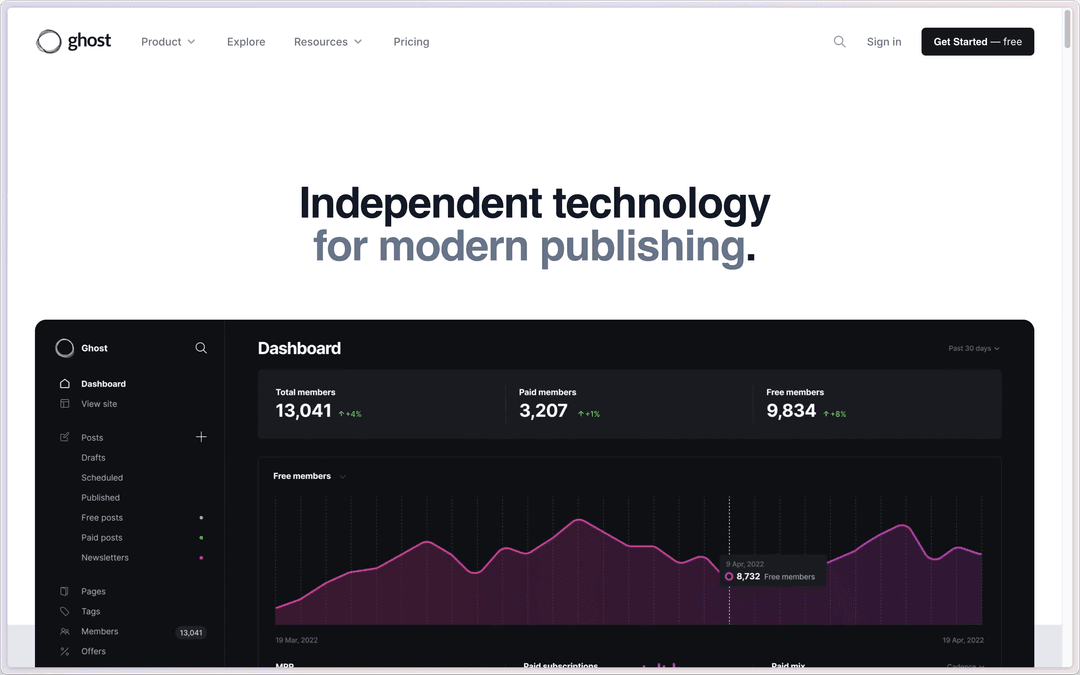Go to the Explore menu item
This screenshot has width=1080, height=675.
coord(246,42)
